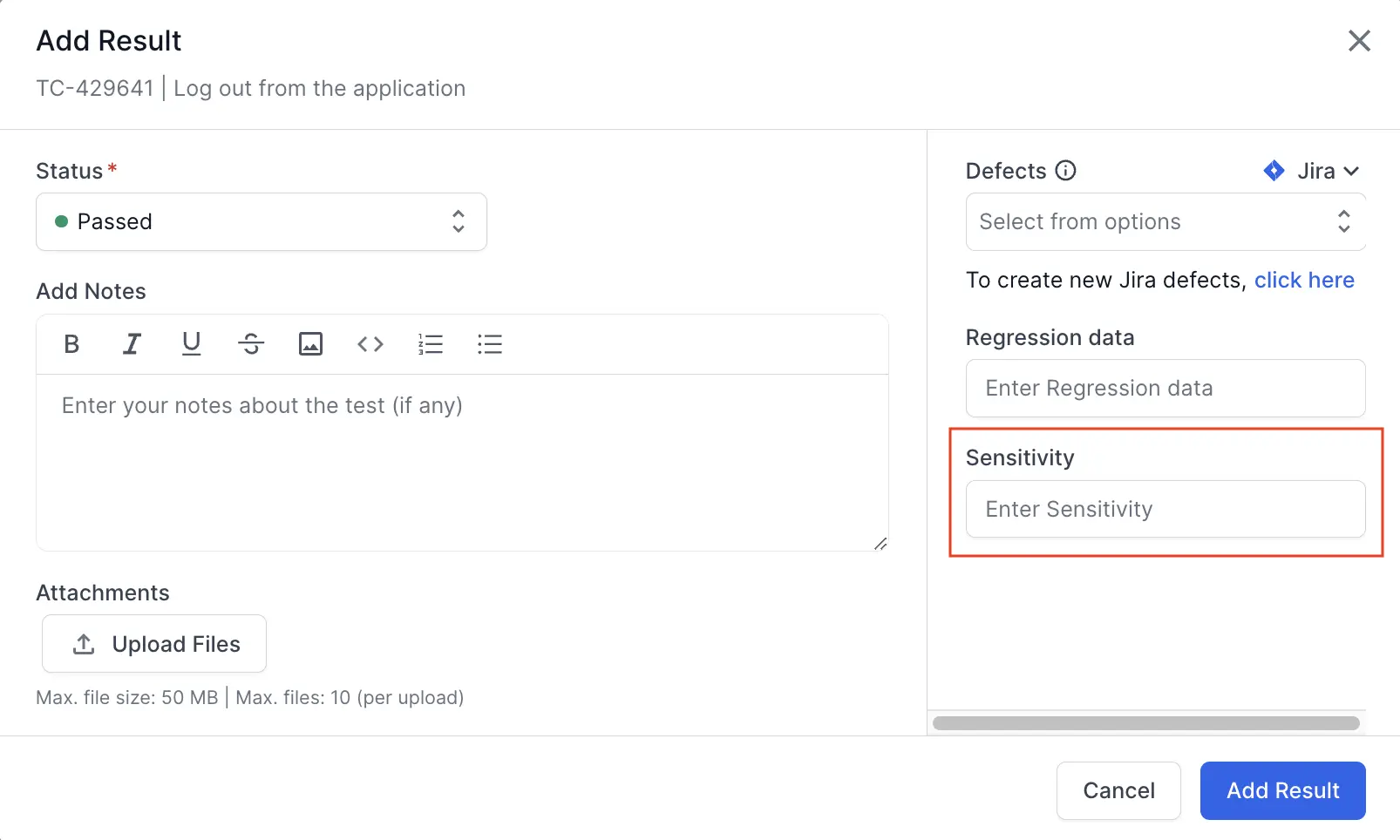Image resolution: width=1400 pixels, height=840 pixels.
Task: Cancel adding the result
Action: 1118,790
